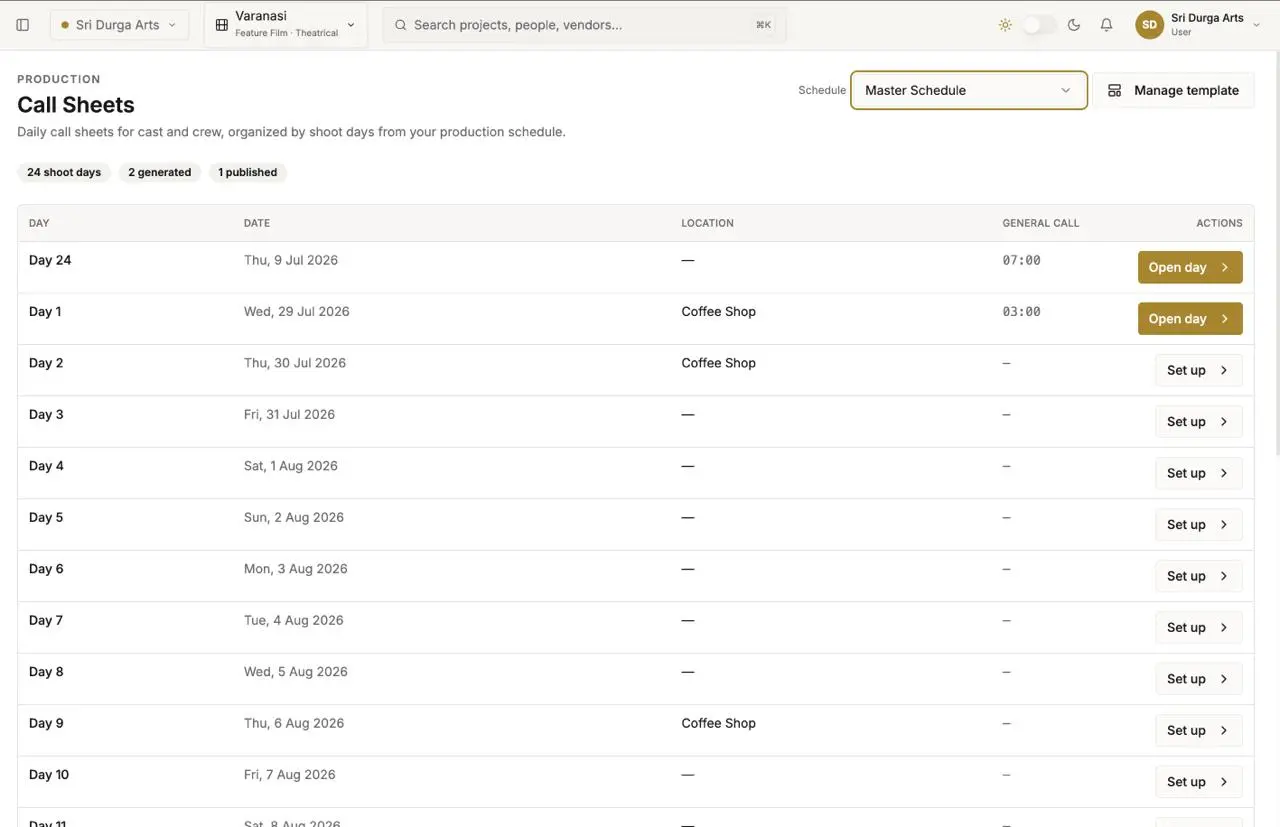This screenshot has width=1280, height=827.
Task: Set up call sheet for Day 7
Action: (1198, 628)
